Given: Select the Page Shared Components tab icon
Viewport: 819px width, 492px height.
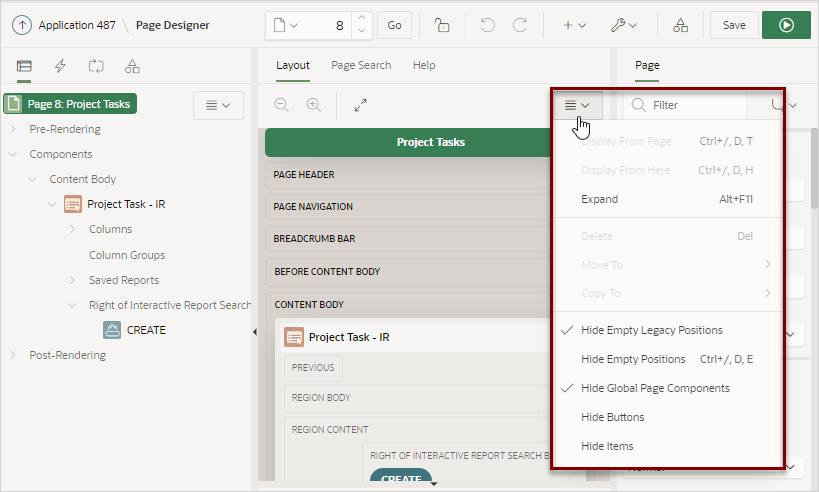Looking at the screenshot, I should 132,66.
